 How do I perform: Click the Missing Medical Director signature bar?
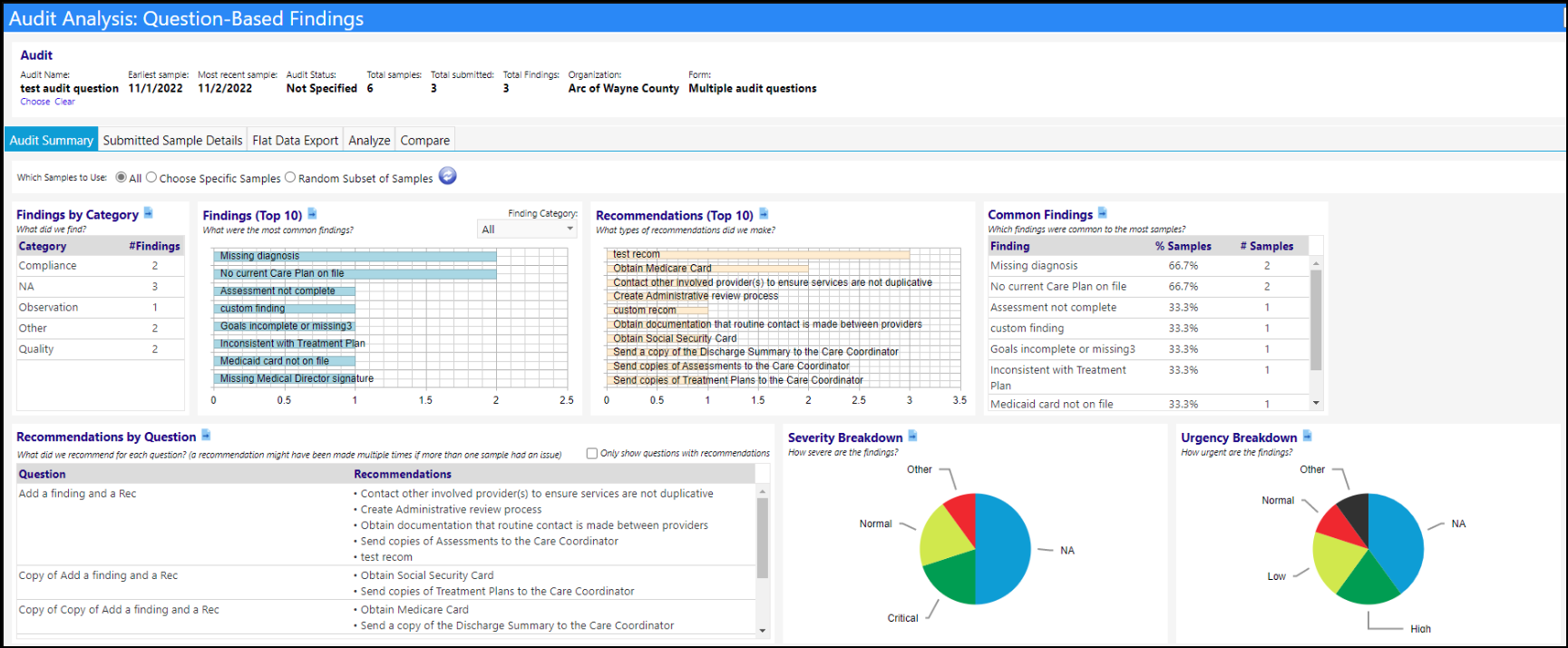point(284,378)
